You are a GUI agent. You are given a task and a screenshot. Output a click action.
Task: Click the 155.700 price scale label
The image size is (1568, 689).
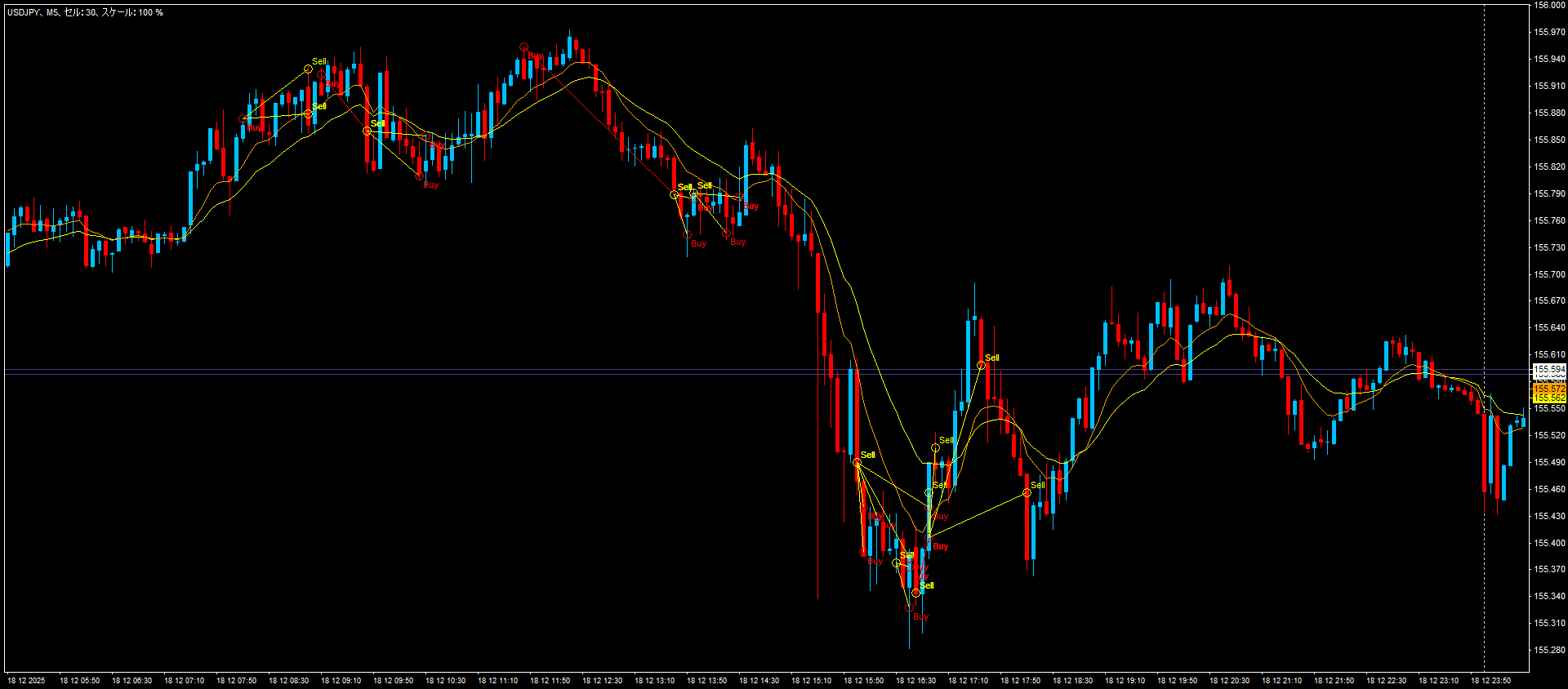tap(1549, 274)
